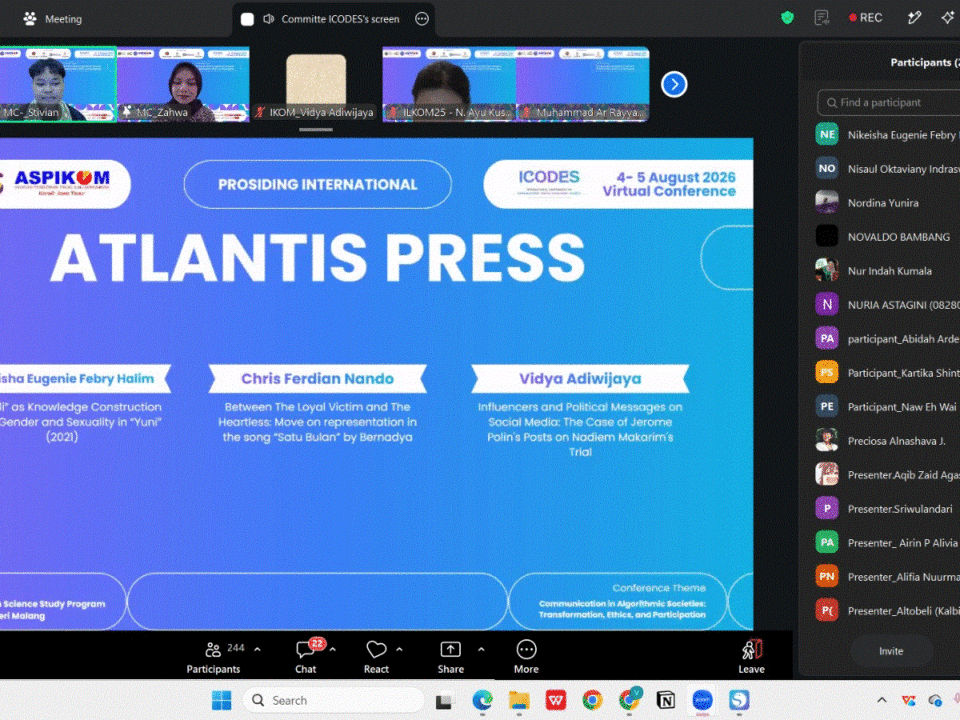The width and height of the screenshot is (960, 720).
Task: Open the transcript notes icon near REC
Action: (822, 18)
